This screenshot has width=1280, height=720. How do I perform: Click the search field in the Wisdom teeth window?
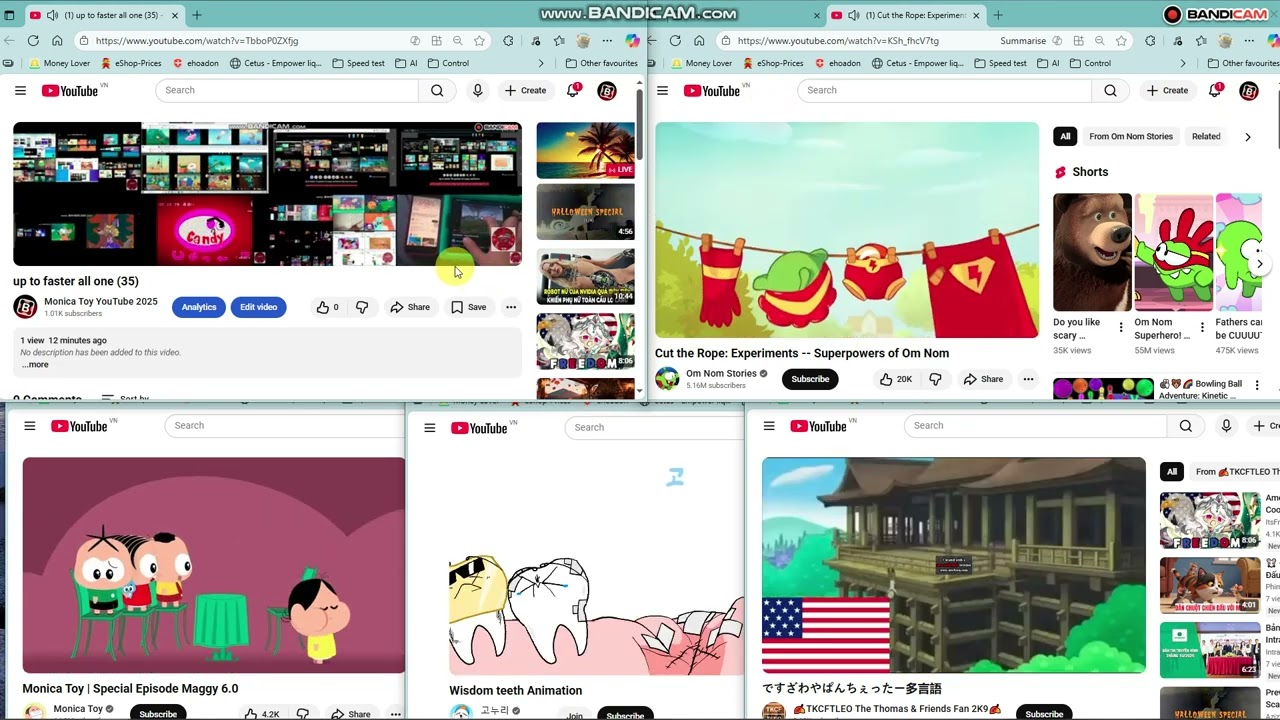click(654, 428)
